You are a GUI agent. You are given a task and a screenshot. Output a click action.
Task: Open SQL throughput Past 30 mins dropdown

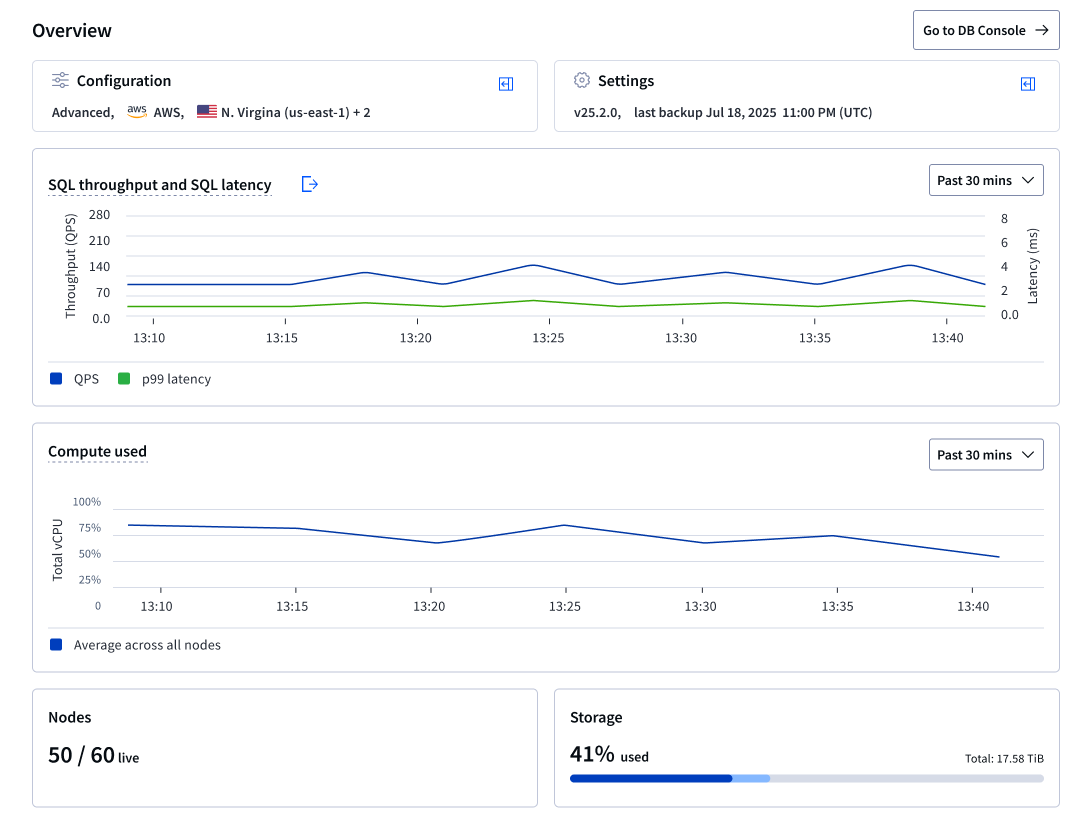pyautogui.click(x=985, y=180)
